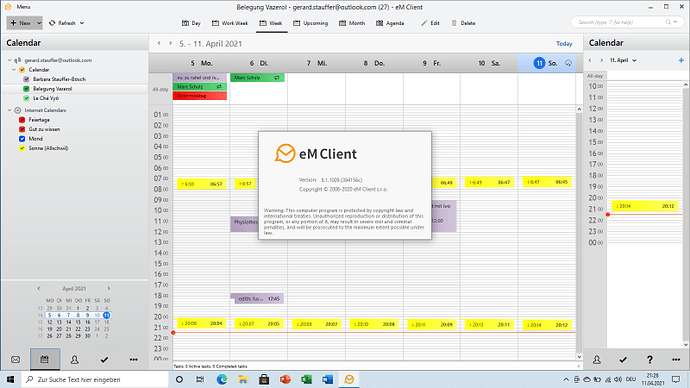Switch to Agenda view
Image resolution: width=690 pixels, height=388 pixels.
[x=390, y=23]
